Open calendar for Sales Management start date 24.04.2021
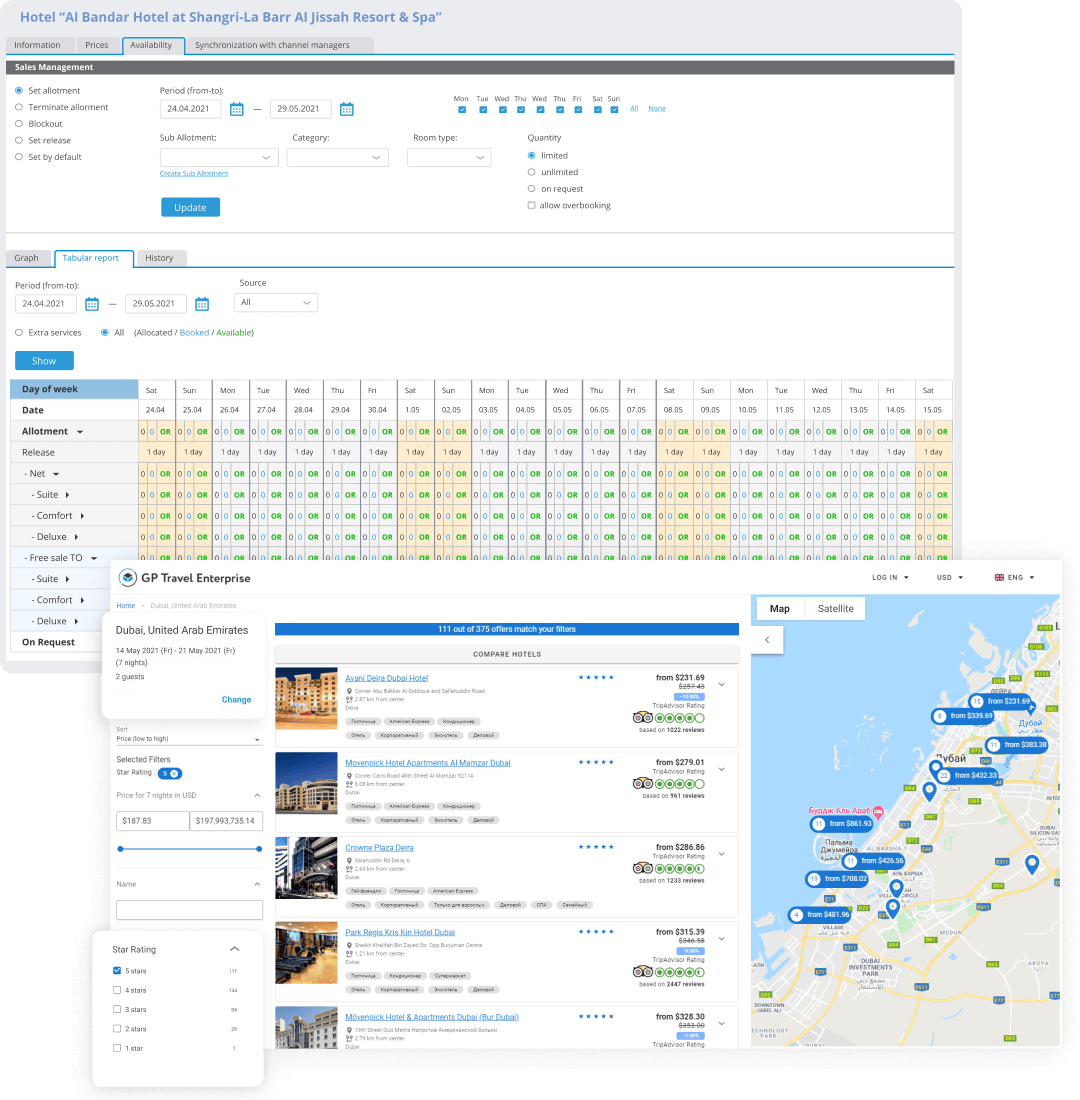The height and width of the screenshot is (1100, 1080). point(236,109)
